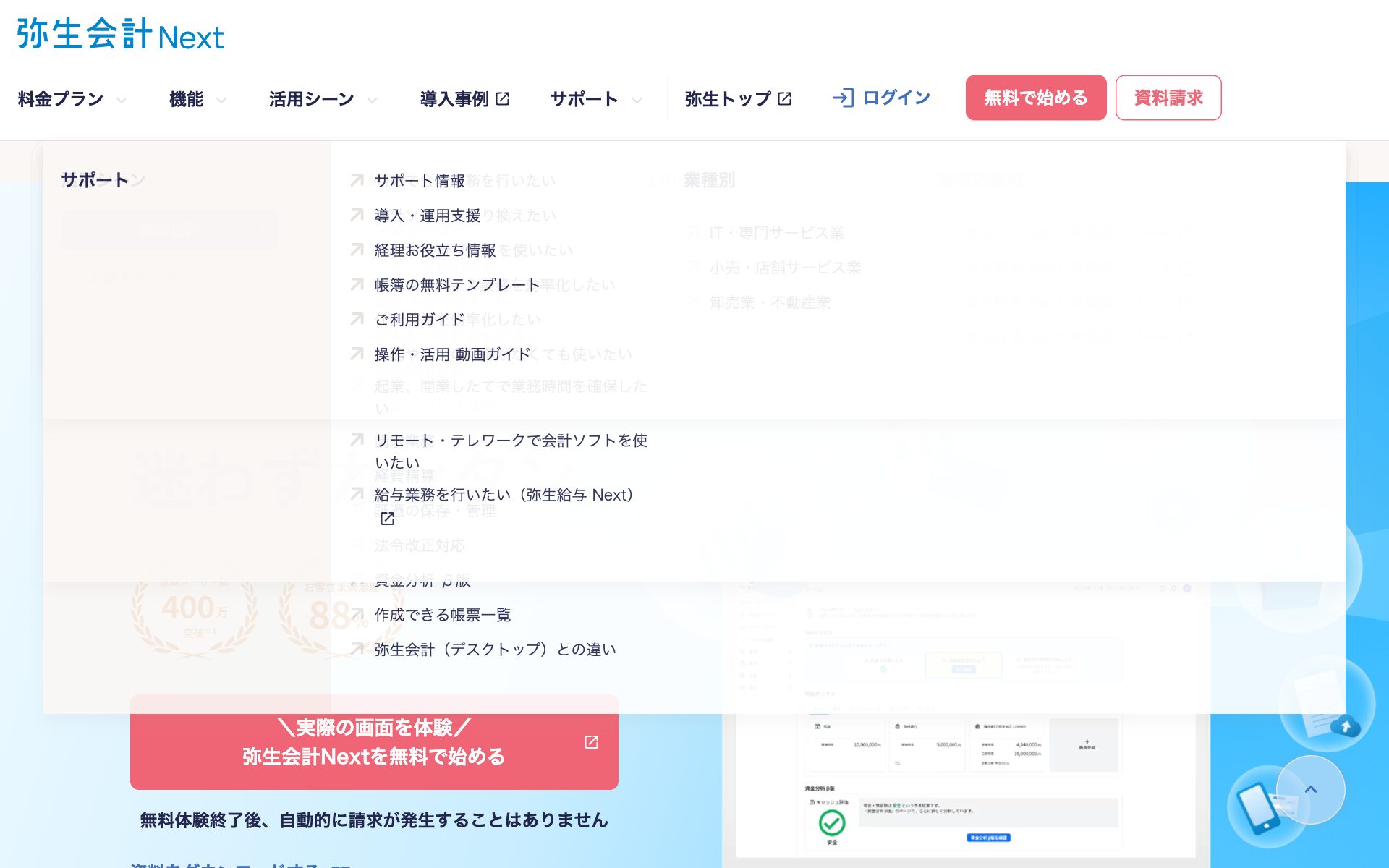Screen dimensions: 1389x868
Task: Click arrow icon beside 作成できる帳票一覧
Action: pos(357,615)
